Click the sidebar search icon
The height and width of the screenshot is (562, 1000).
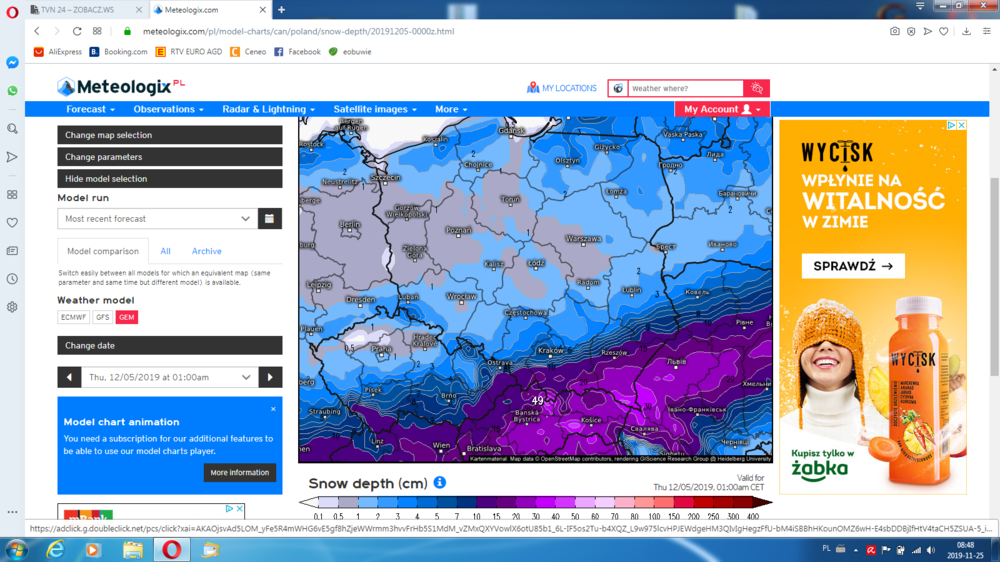12,129
